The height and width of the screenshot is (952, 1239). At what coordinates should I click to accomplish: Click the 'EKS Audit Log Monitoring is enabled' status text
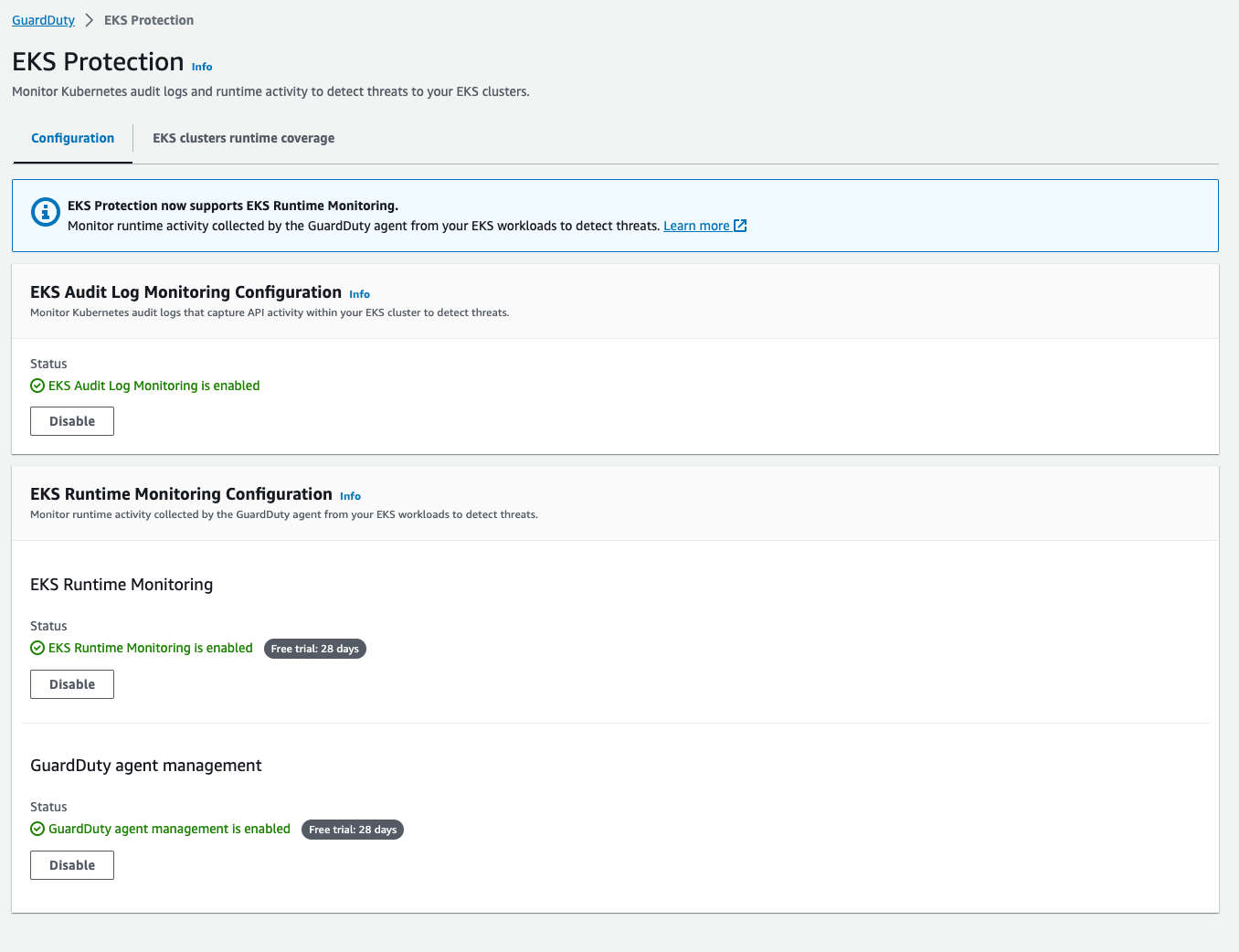click(x=154, y=386)
